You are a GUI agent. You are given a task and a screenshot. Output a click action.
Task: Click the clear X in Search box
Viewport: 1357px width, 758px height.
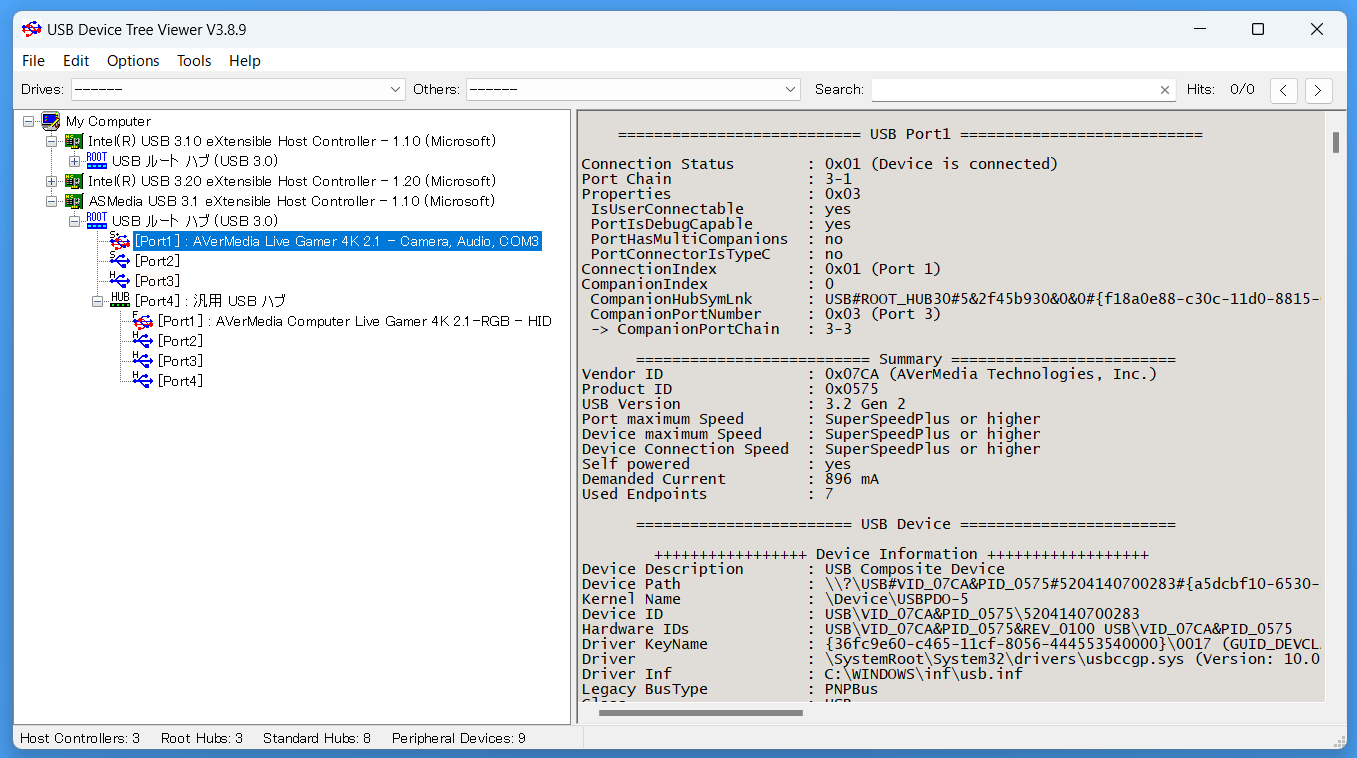click(x=1164, y=90)
